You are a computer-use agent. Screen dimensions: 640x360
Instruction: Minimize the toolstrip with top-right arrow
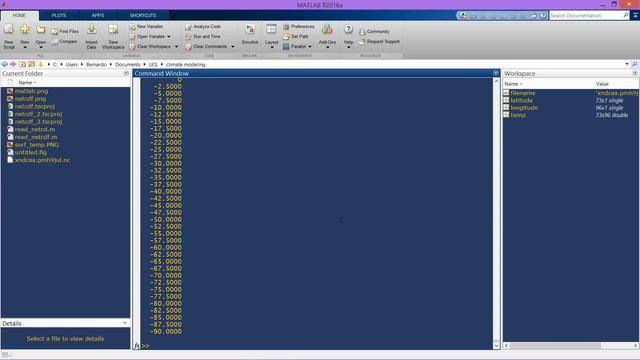[635, 16]
